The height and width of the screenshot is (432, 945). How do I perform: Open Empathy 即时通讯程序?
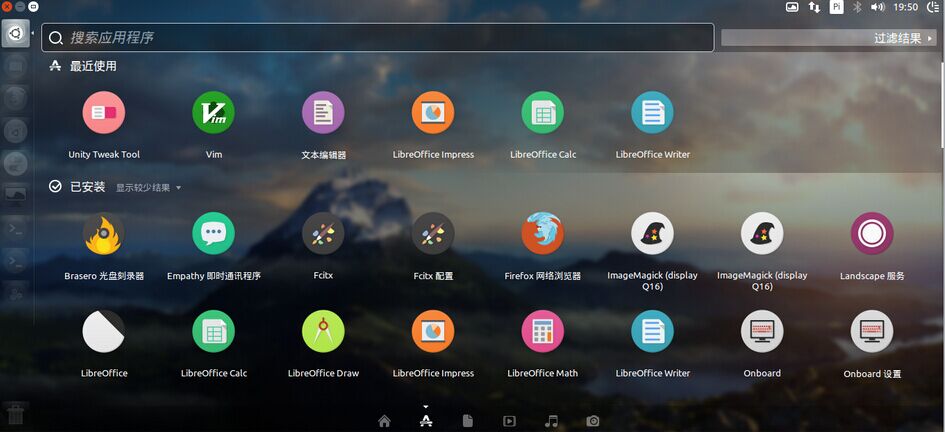click(213, 234)
